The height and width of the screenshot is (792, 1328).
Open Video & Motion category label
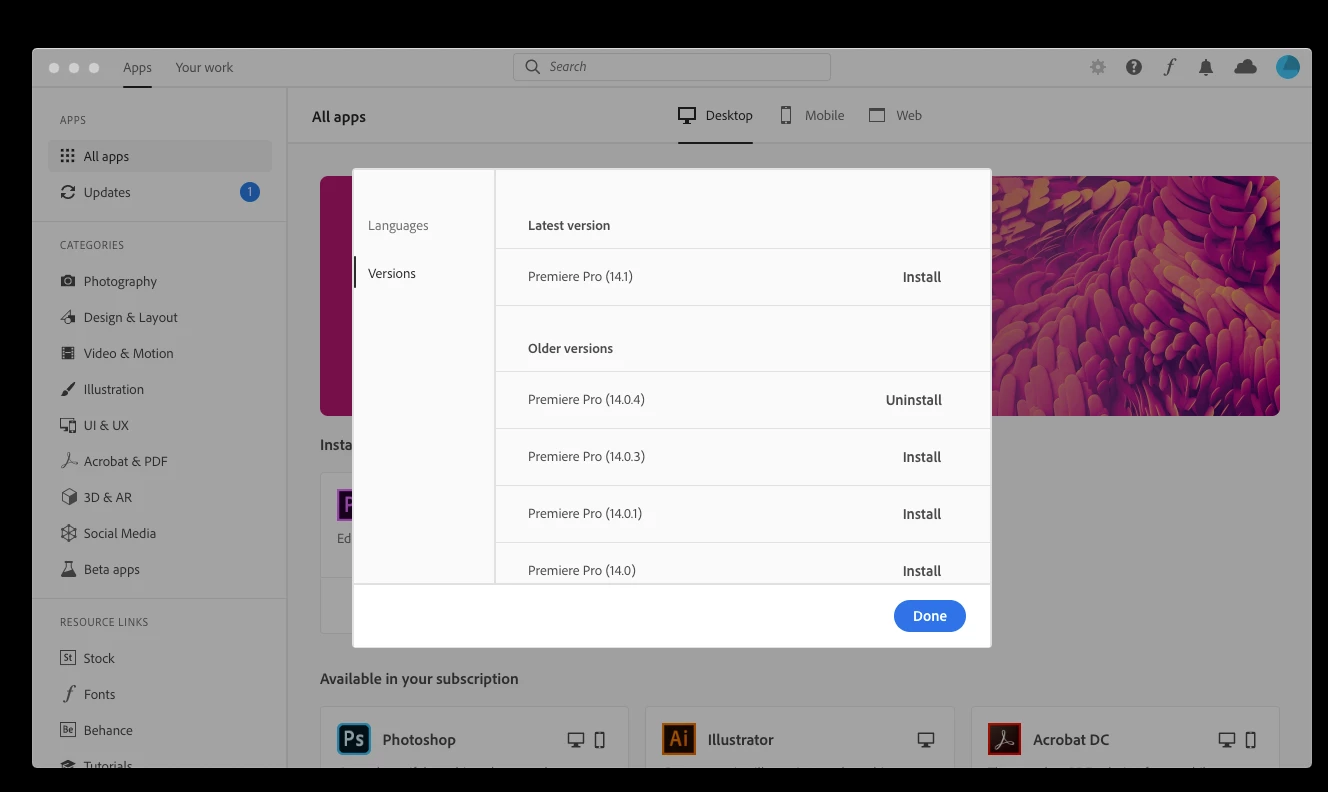point(129,353)
